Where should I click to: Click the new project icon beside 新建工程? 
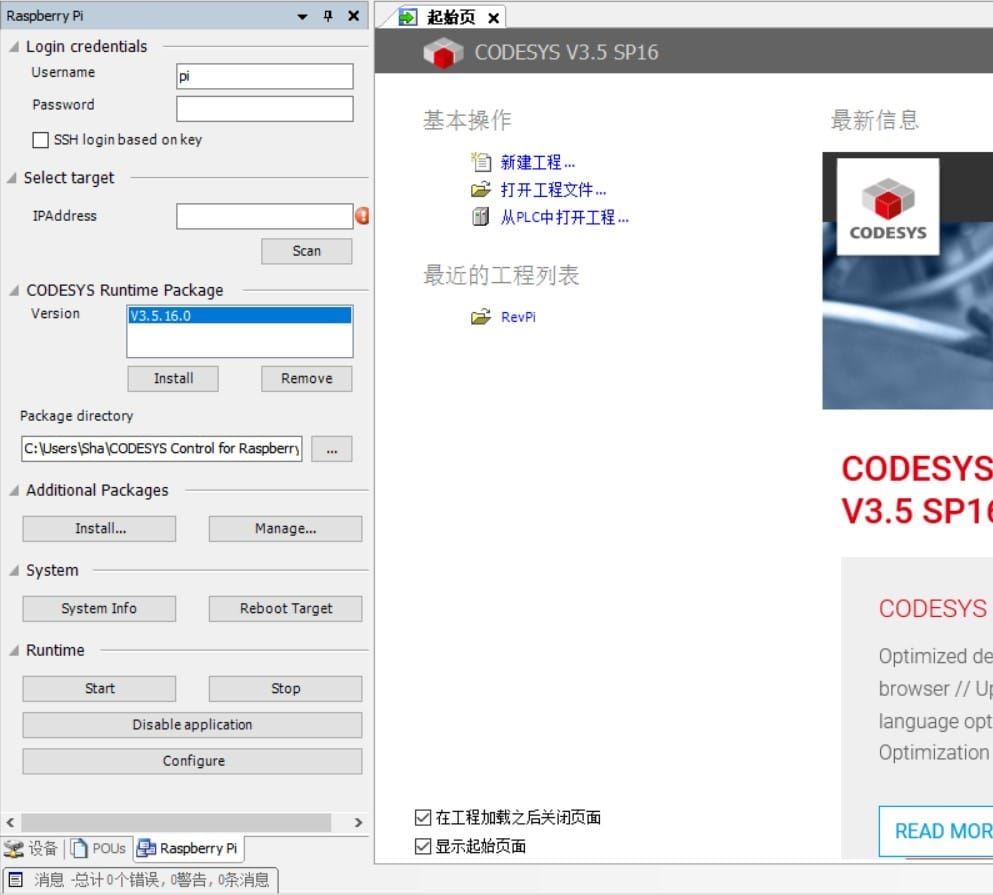[481, 162]
